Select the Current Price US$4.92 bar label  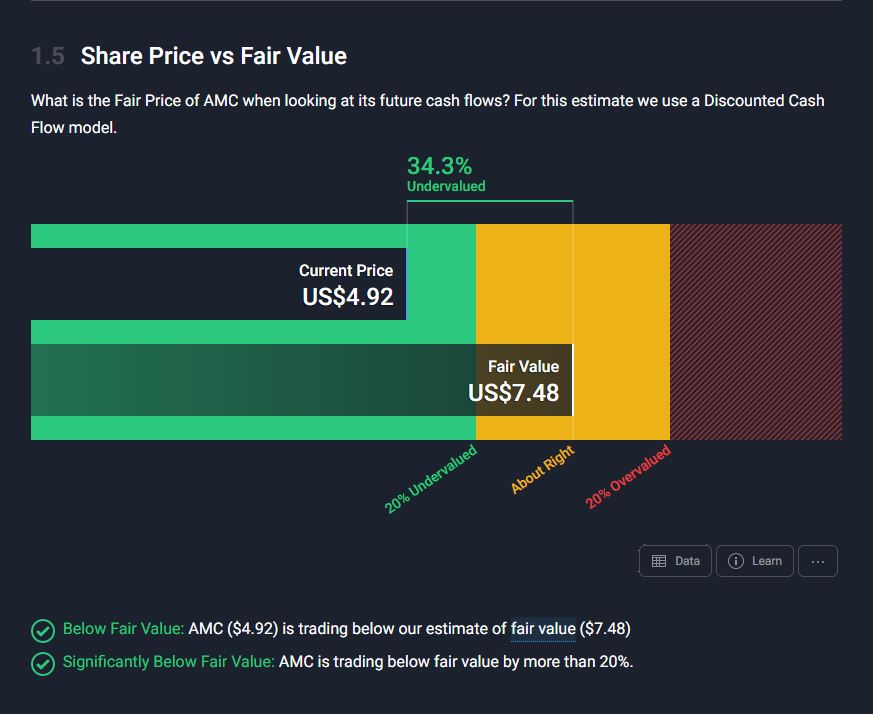[x=347, y=285]
